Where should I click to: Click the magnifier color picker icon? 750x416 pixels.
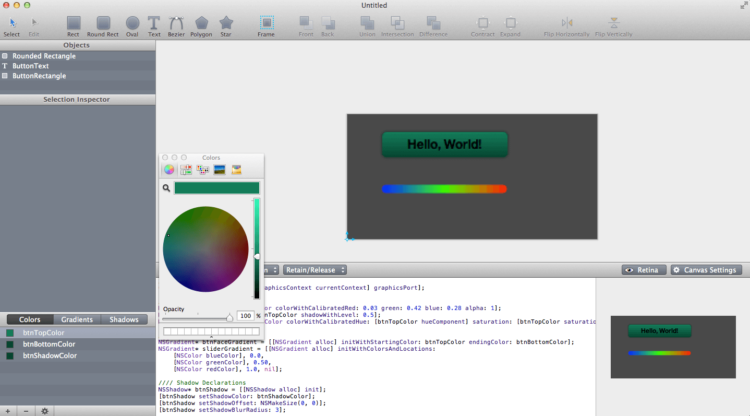166,188
